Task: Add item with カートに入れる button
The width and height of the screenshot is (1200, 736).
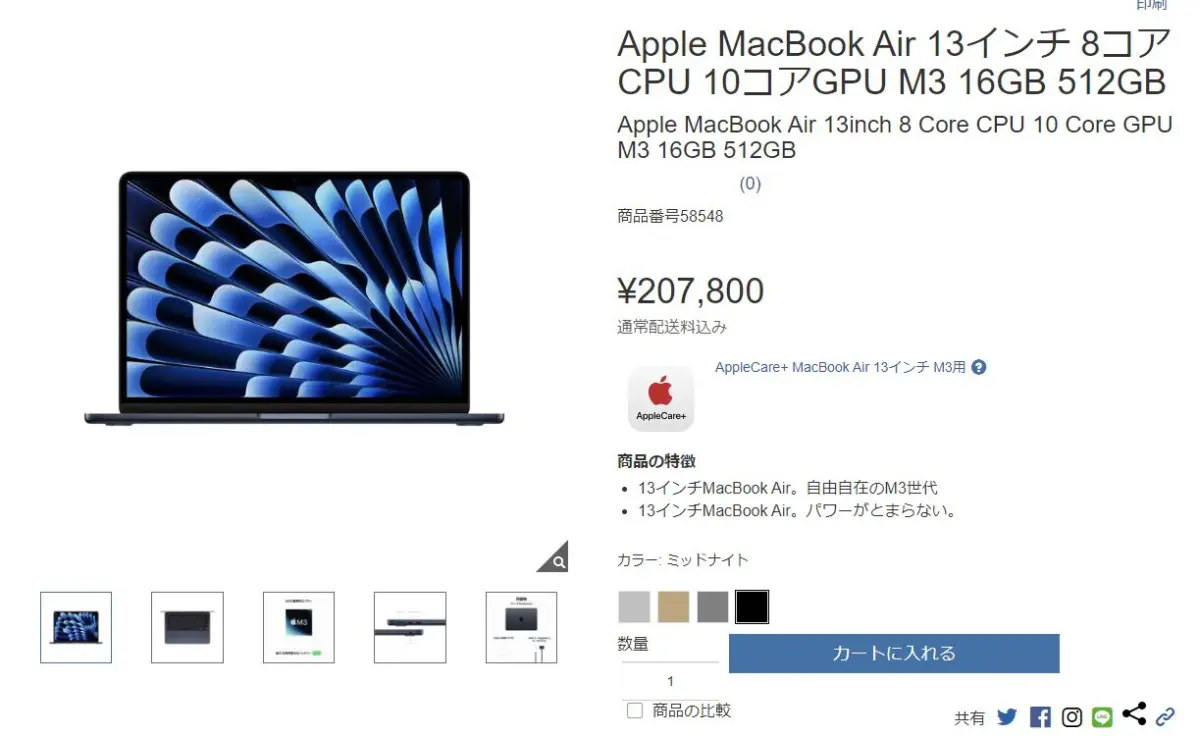Action: point(894,653)
